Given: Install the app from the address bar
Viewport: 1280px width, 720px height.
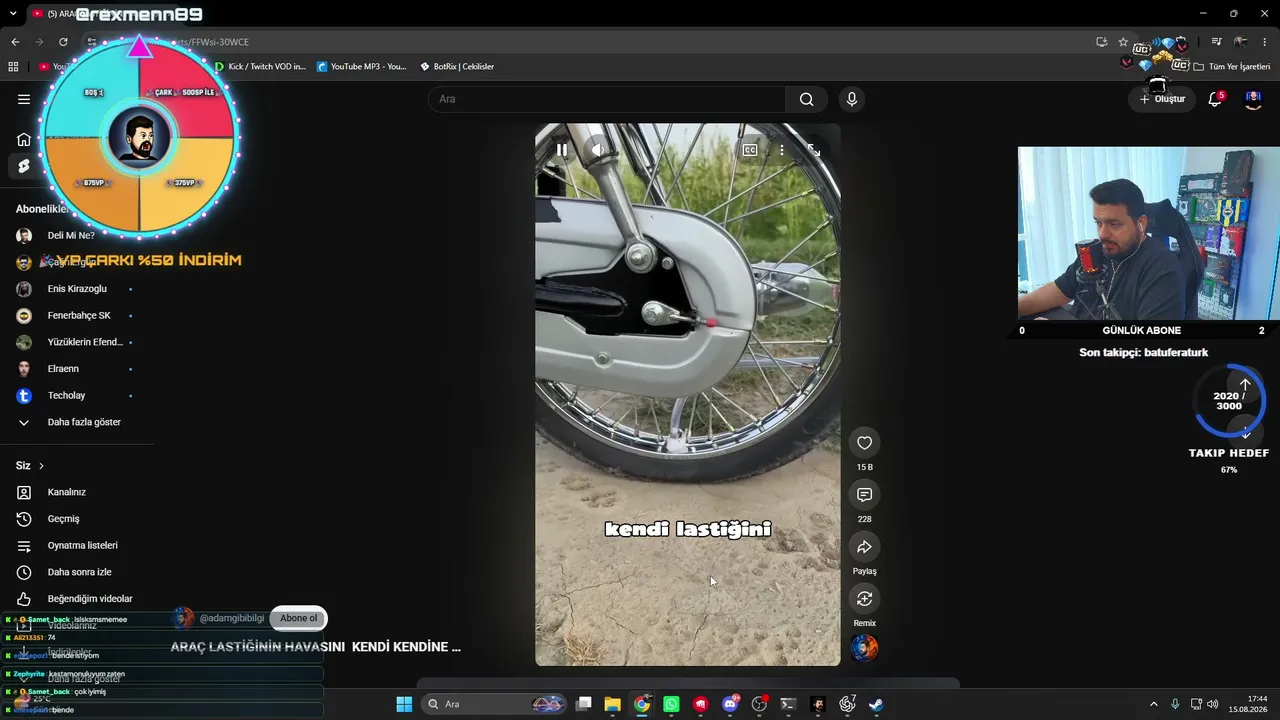Looking at the screenshot, I should (1101, 42).
